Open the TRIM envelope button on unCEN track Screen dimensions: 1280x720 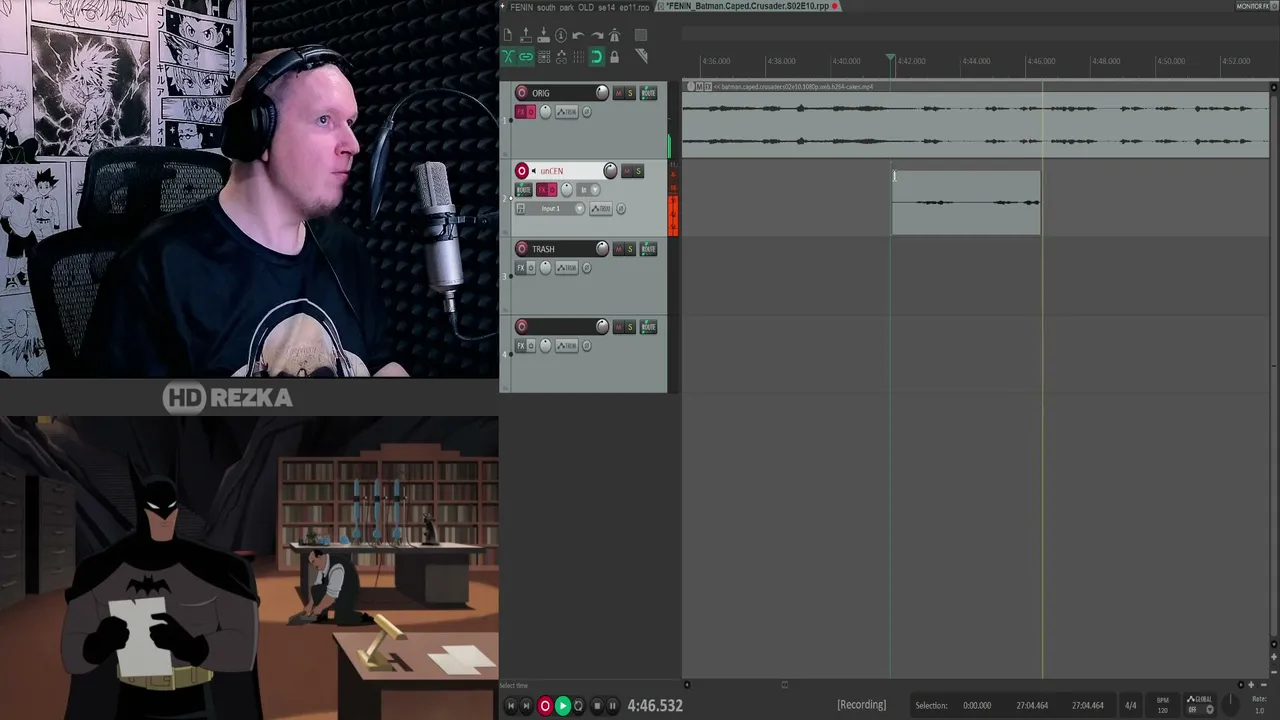pyautogui.click(x=601, y=209)
